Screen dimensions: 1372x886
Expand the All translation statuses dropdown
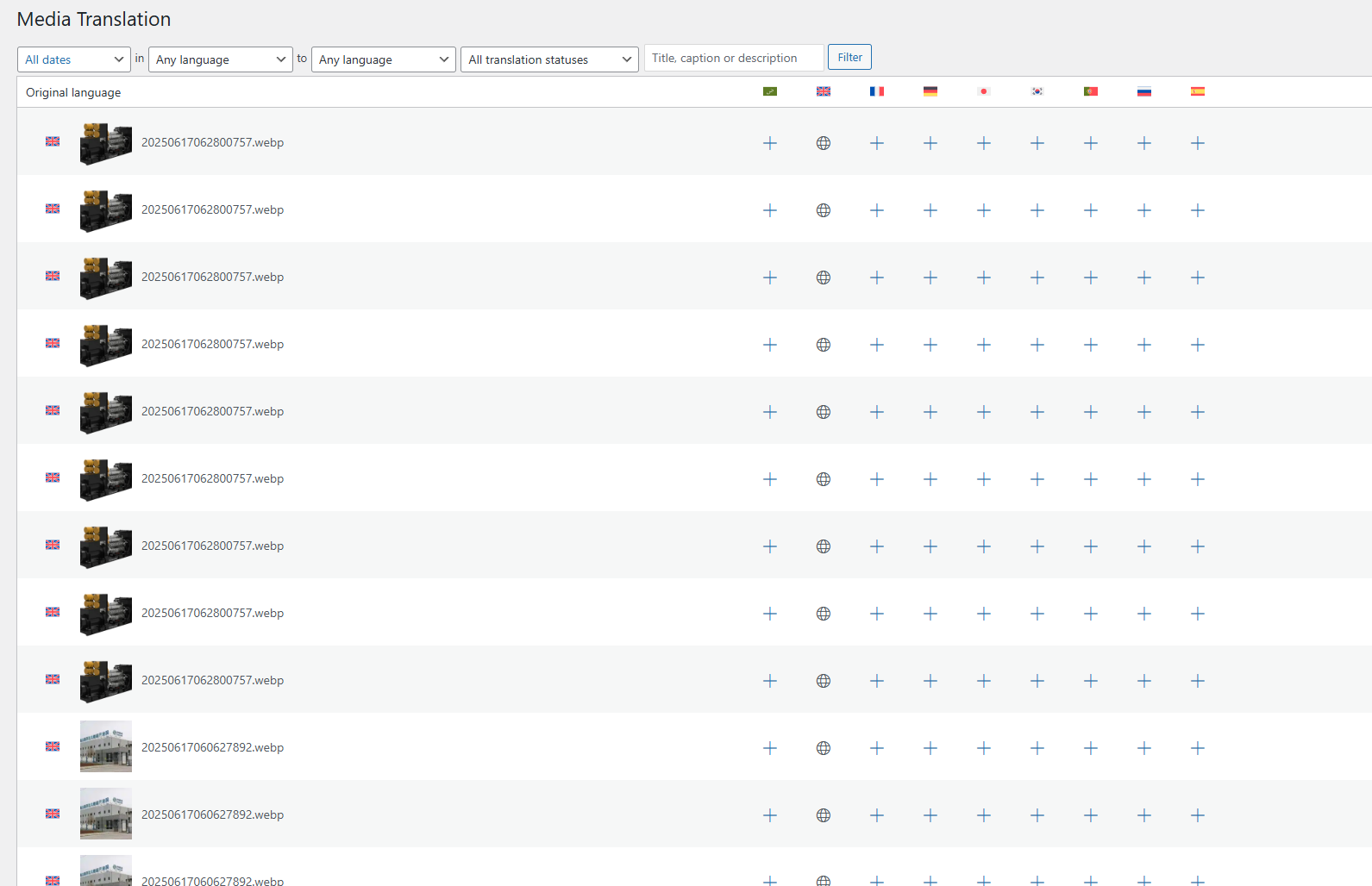pyautogui.click(x=550, y=59)
